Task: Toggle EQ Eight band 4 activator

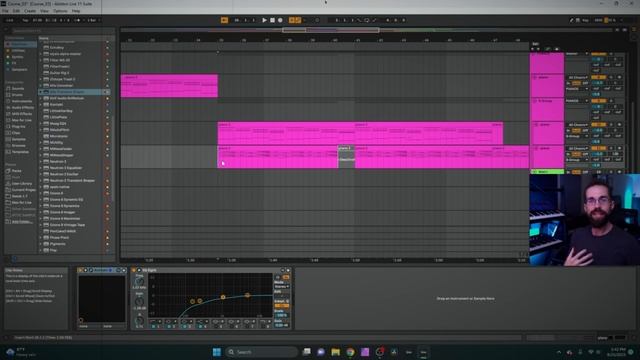Action: (200, 327)
